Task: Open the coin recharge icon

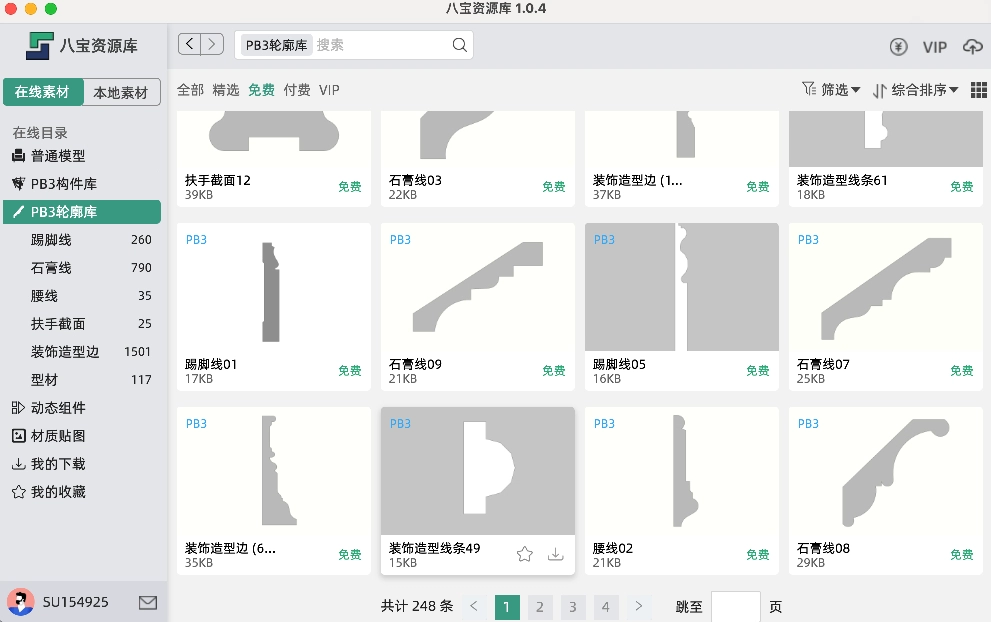Action: tap(898, 47)
